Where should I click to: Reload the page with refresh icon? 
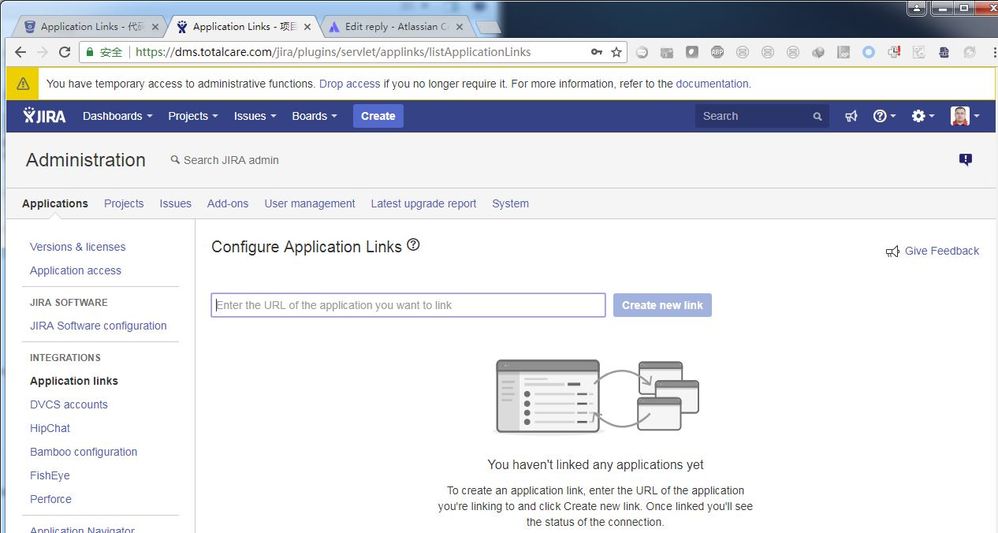[x=64, y=52]
